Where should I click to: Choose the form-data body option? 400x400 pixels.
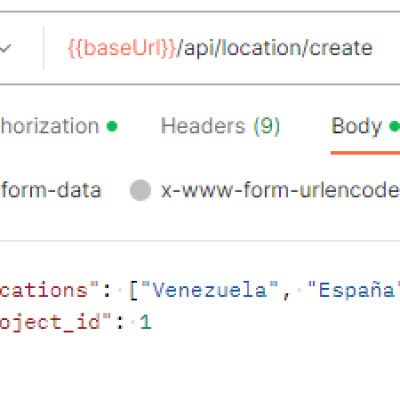tap(51, 190)
